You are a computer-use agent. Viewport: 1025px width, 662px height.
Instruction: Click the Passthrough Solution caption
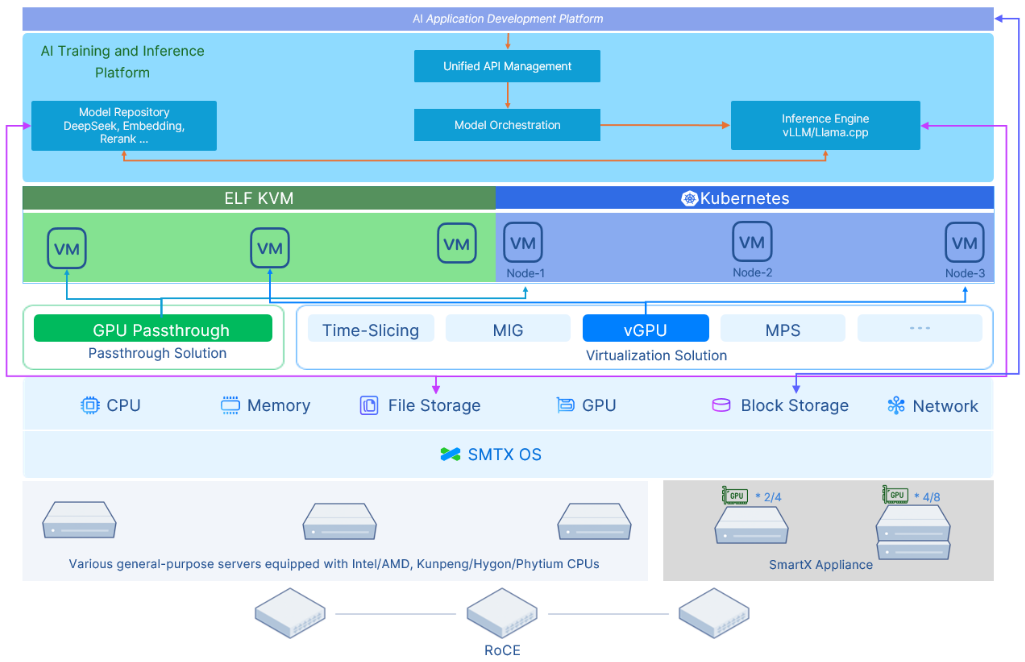coord(158,353)
